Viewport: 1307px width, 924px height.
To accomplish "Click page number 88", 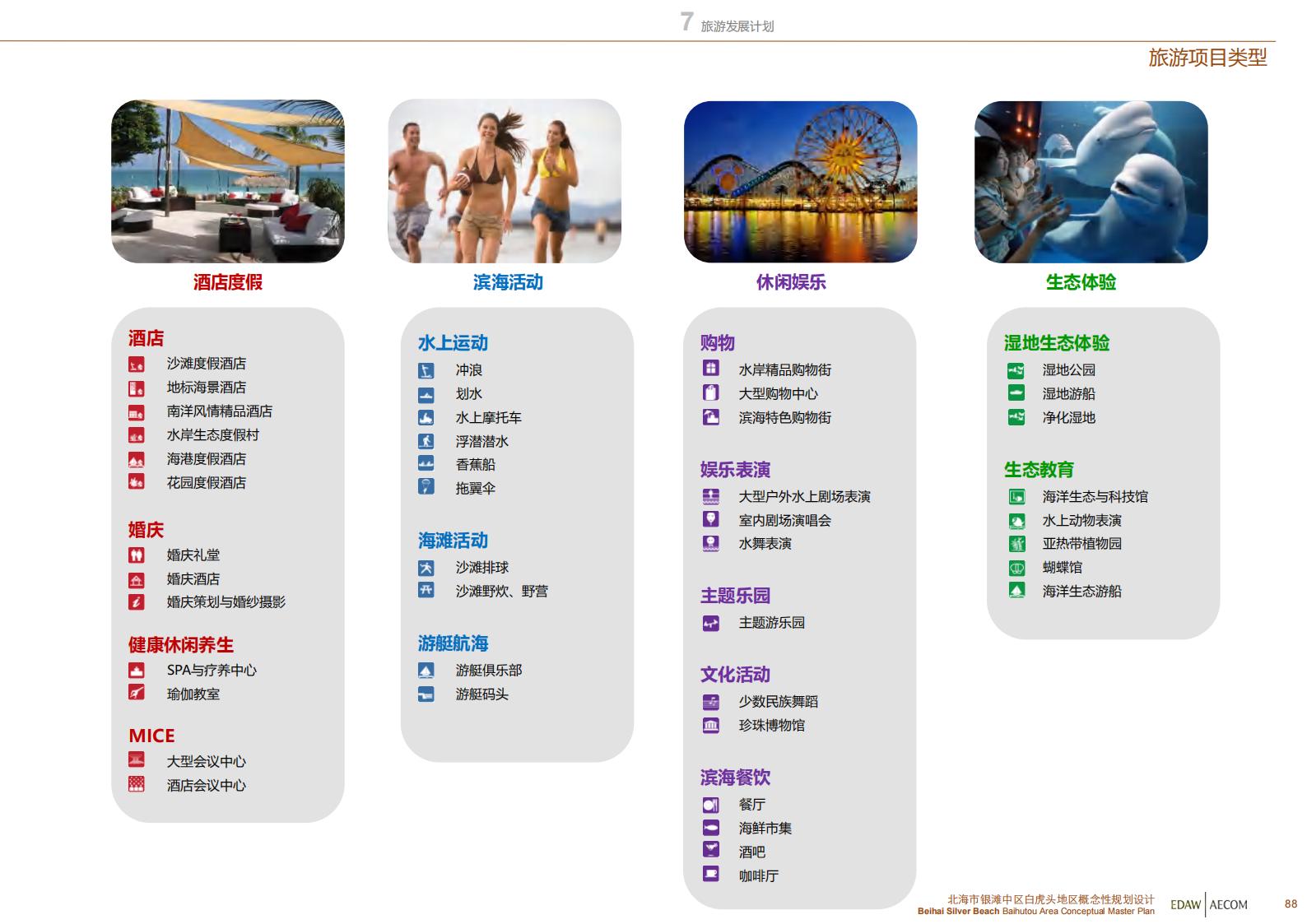I will pyautogui.click(x=1291, y=904).
